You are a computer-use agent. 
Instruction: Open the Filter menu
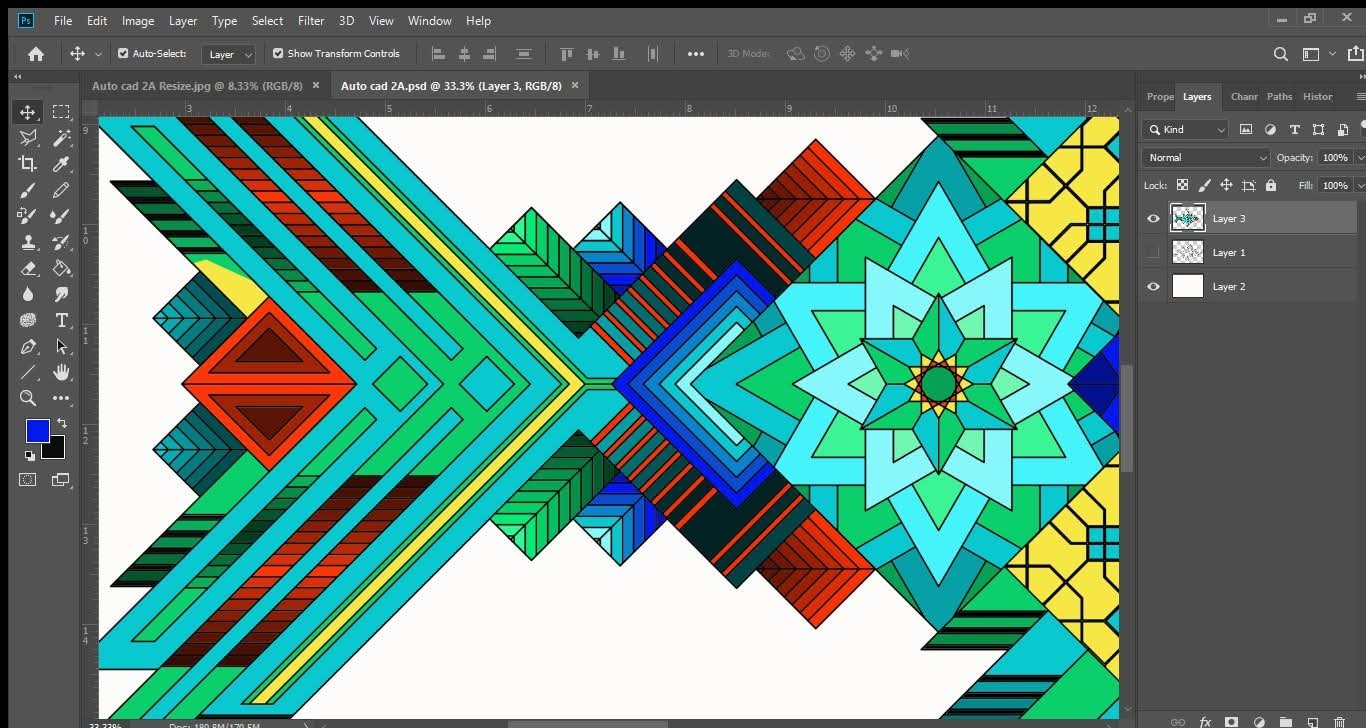click(311, 20)
